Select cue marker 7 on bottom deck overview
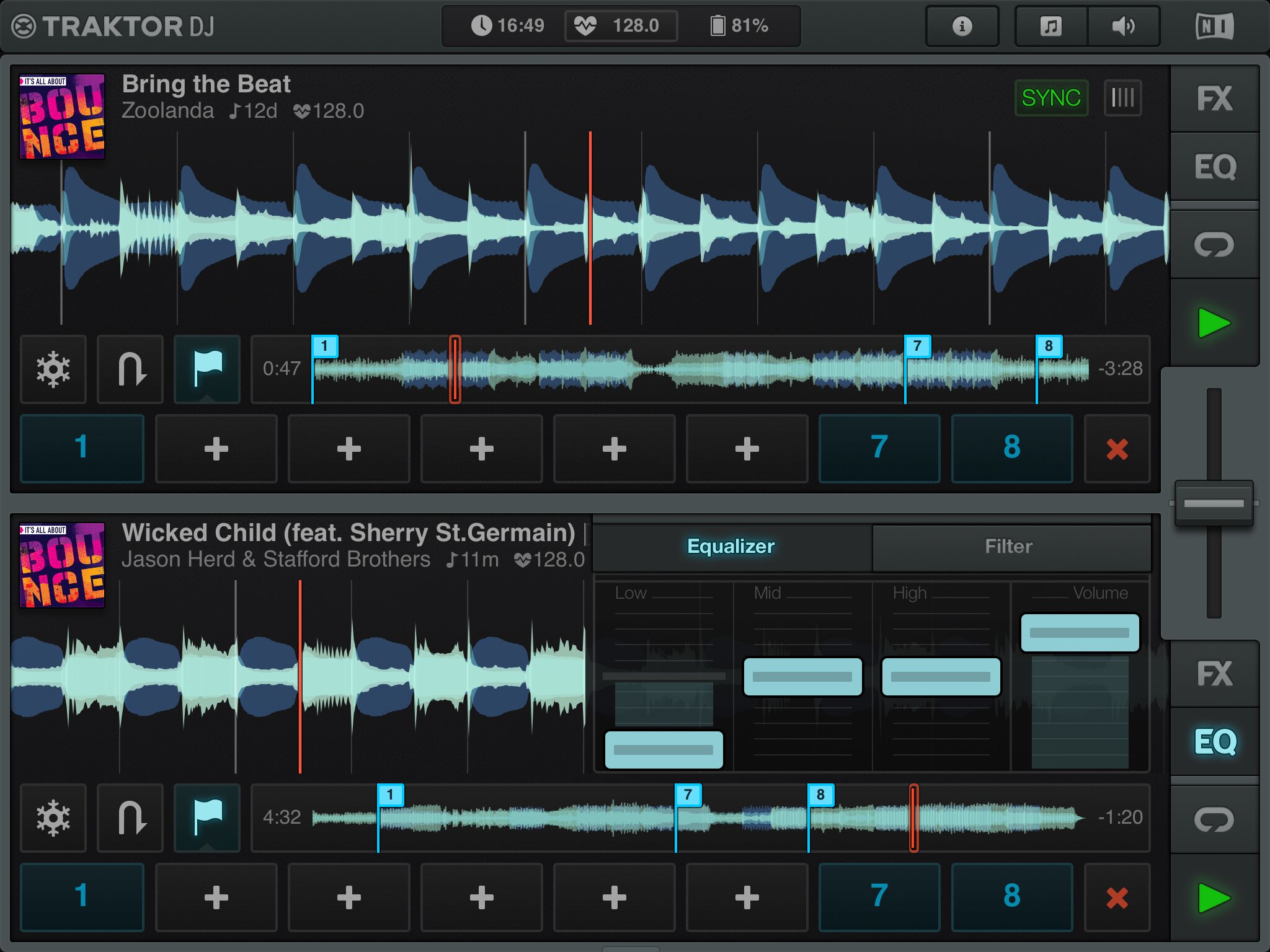 click(x=688, y=795)
